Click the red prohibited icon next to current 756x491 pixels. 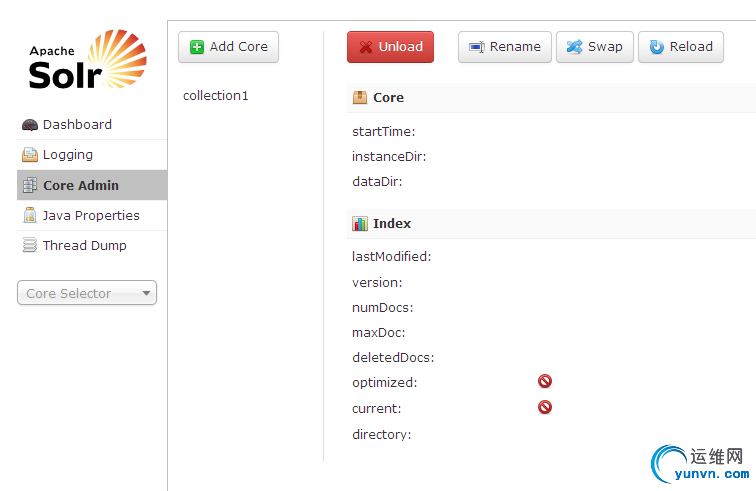545,408
